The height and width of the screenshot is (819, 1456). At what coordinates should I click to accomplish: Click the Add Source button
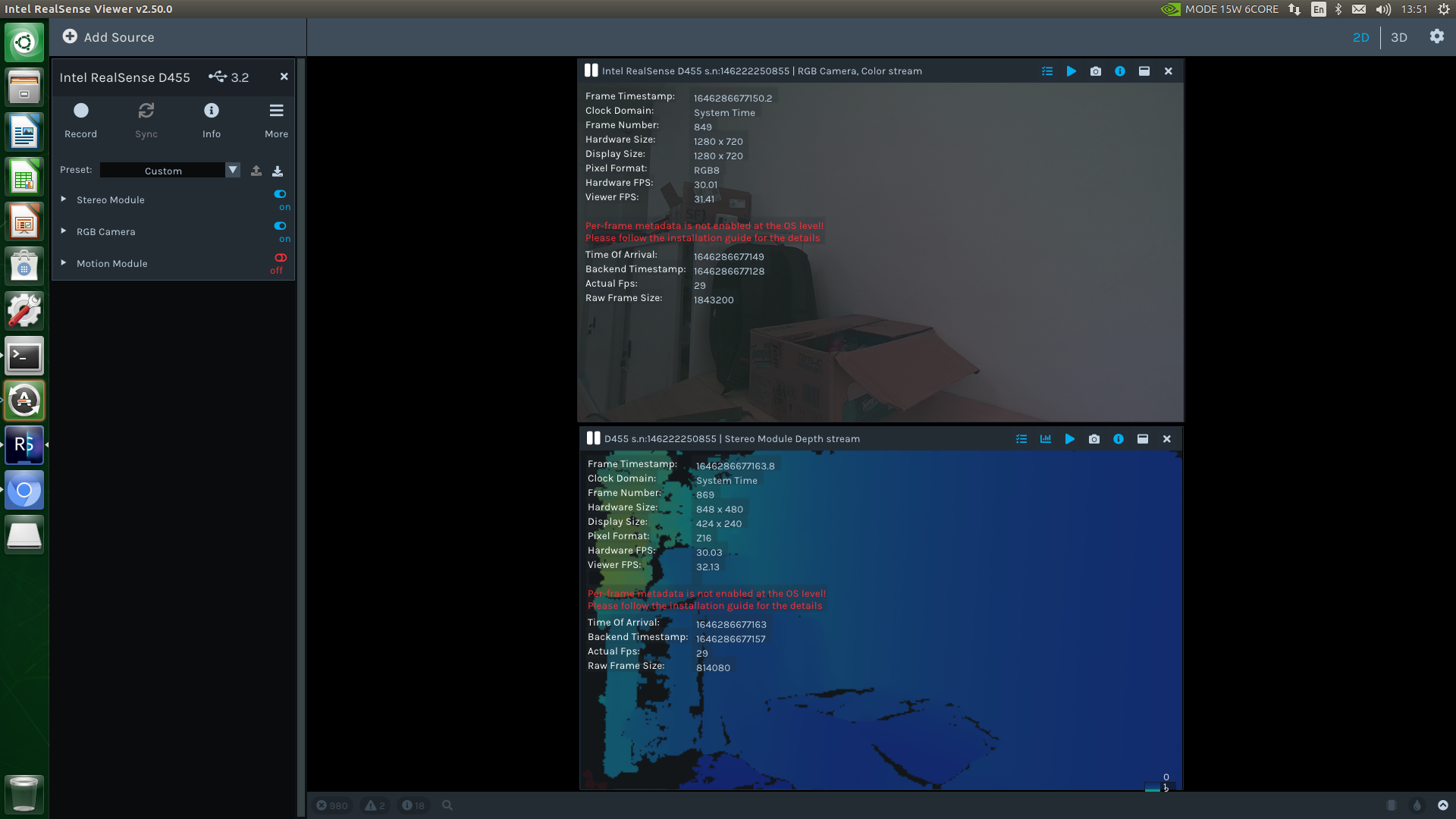108,36
